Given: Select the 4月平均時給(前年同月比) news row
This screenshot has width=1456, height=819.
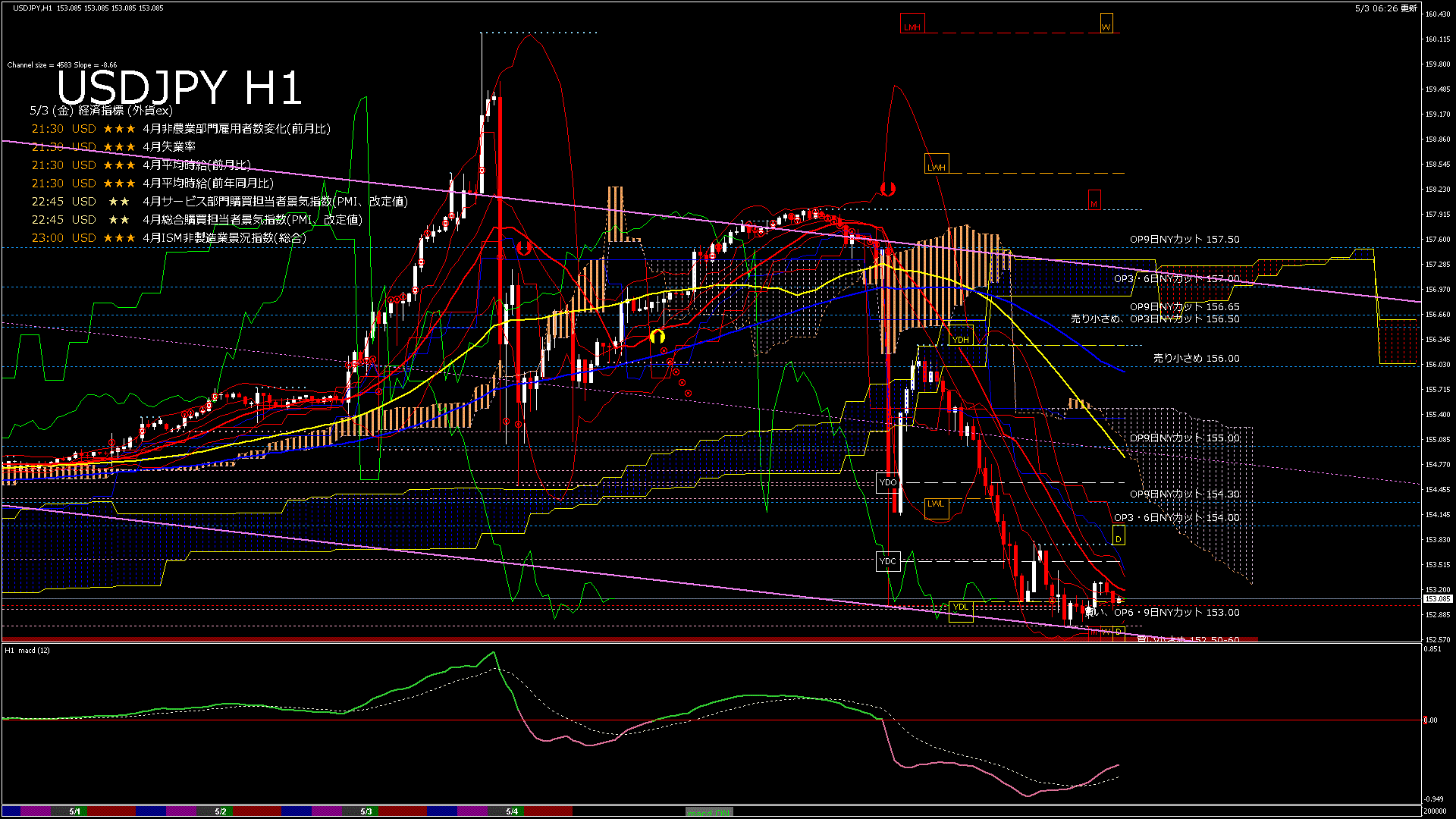Looking at the screenshot, I should point(152,184).
